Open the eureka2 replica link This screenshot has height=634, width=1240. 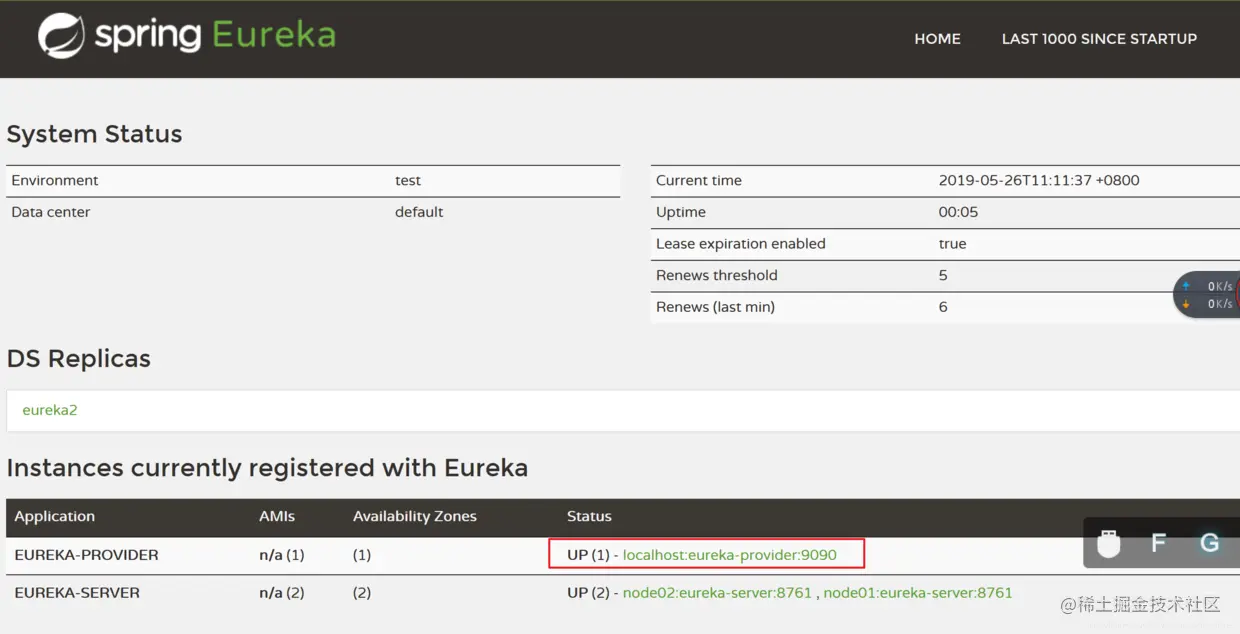coord(50,410)
